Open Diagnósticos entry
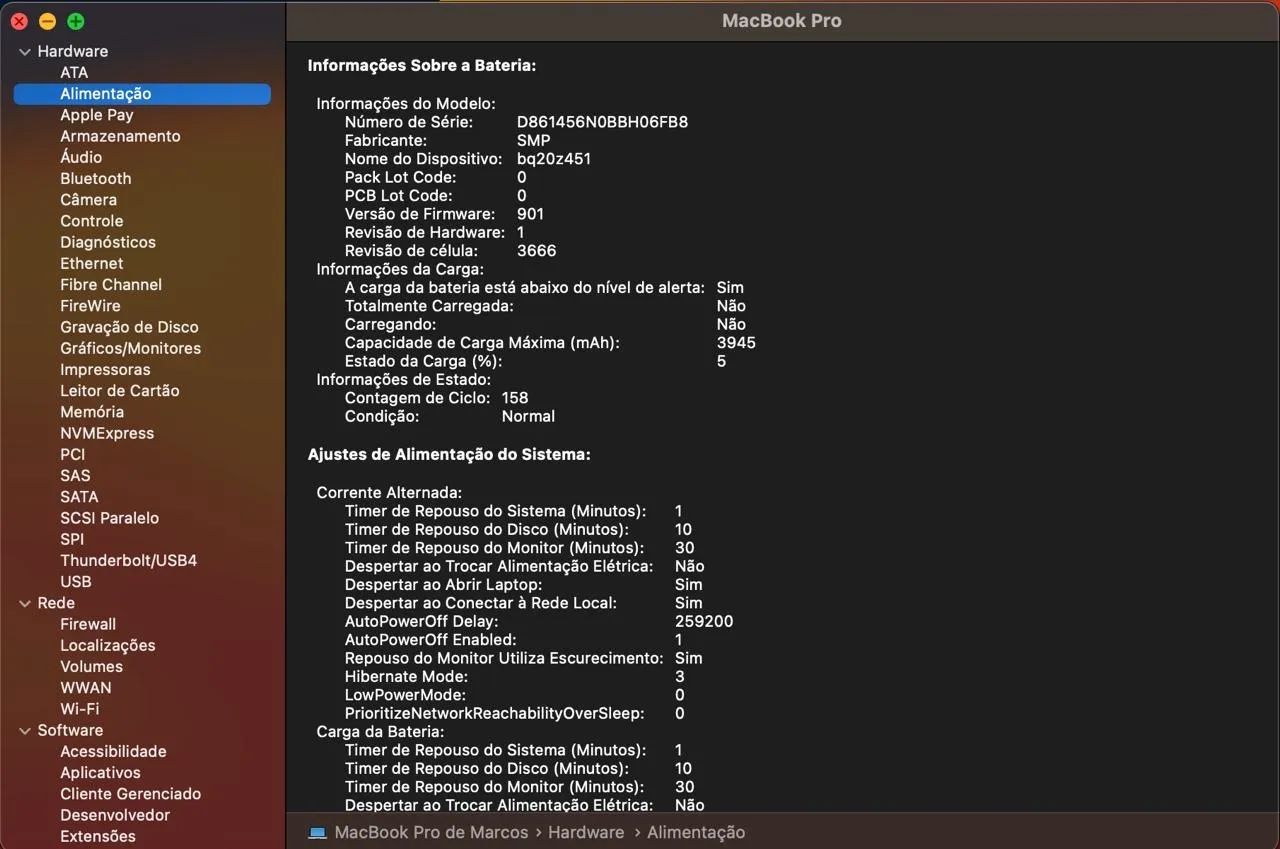1280x849 pixels. (108, 242)
